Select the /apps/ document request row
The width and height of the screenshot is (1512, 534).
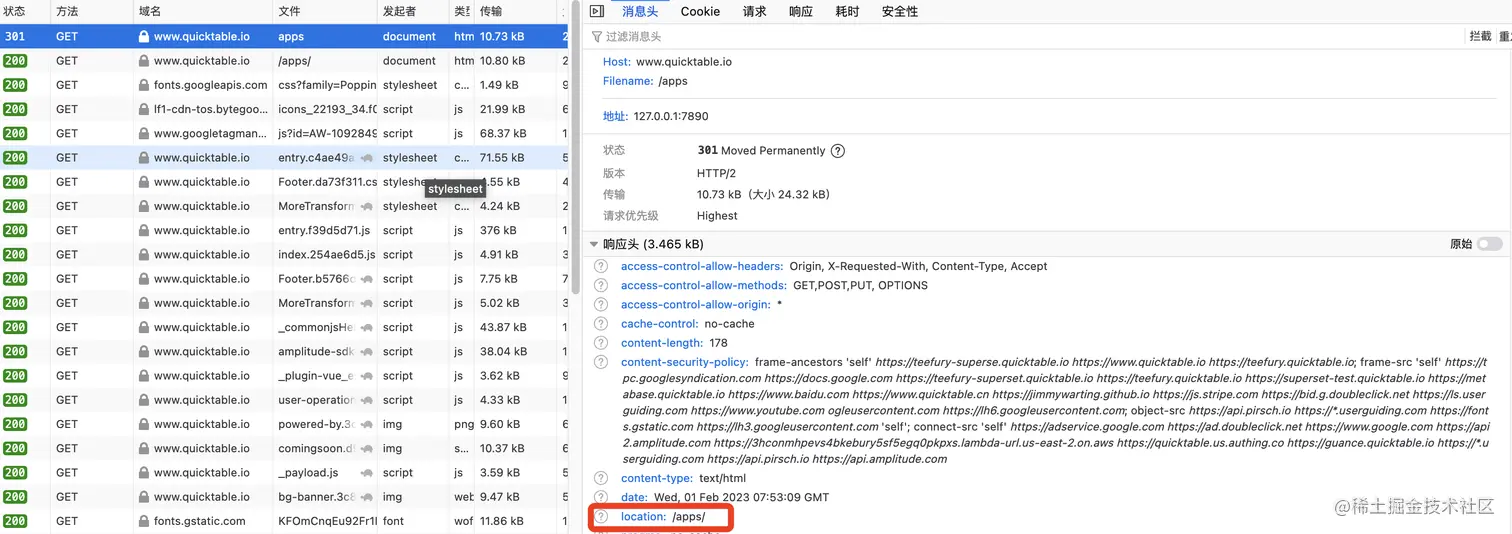pyautogui.click(x=284, y=61)
